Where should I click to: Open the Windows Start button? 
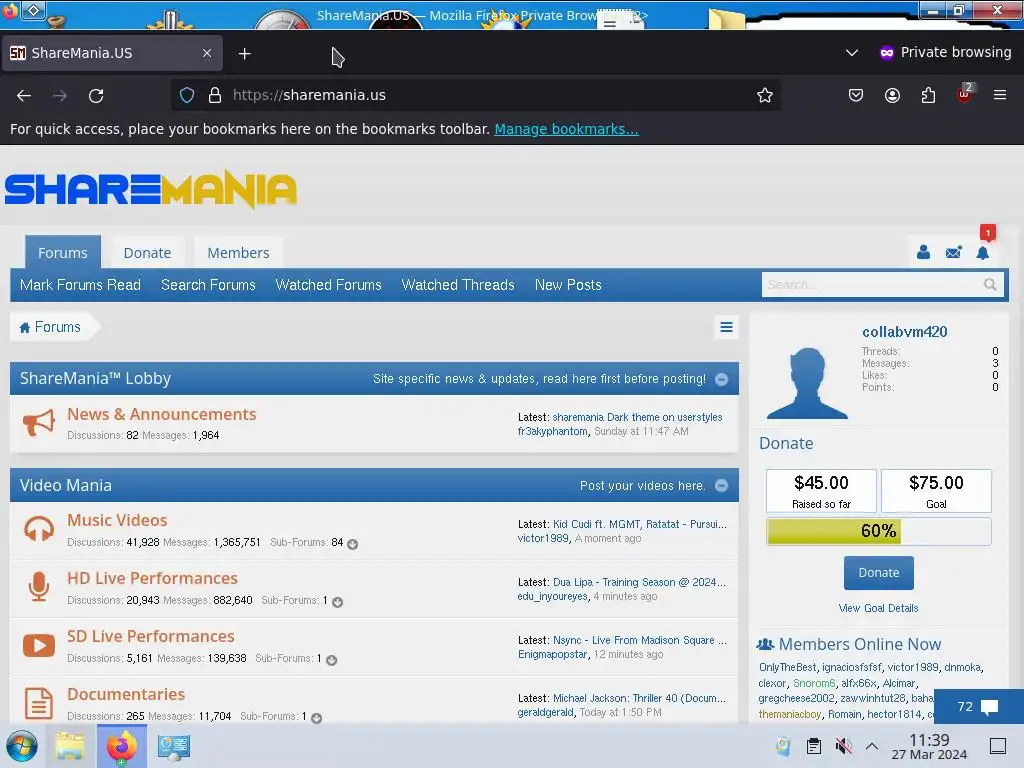pos(22,746)
